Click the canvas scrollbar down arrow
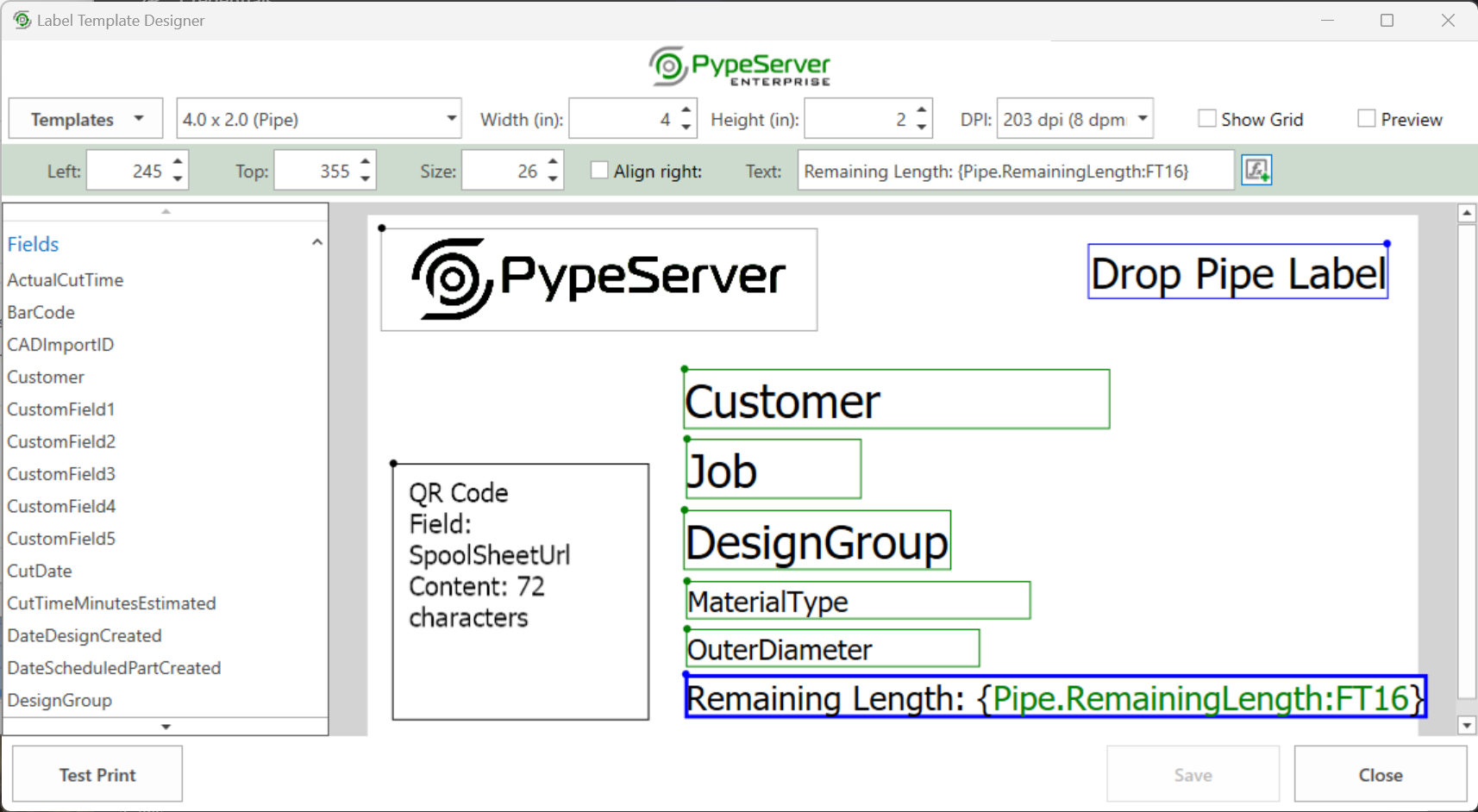Screen dimensions: 1478x812 (1467, 726)
